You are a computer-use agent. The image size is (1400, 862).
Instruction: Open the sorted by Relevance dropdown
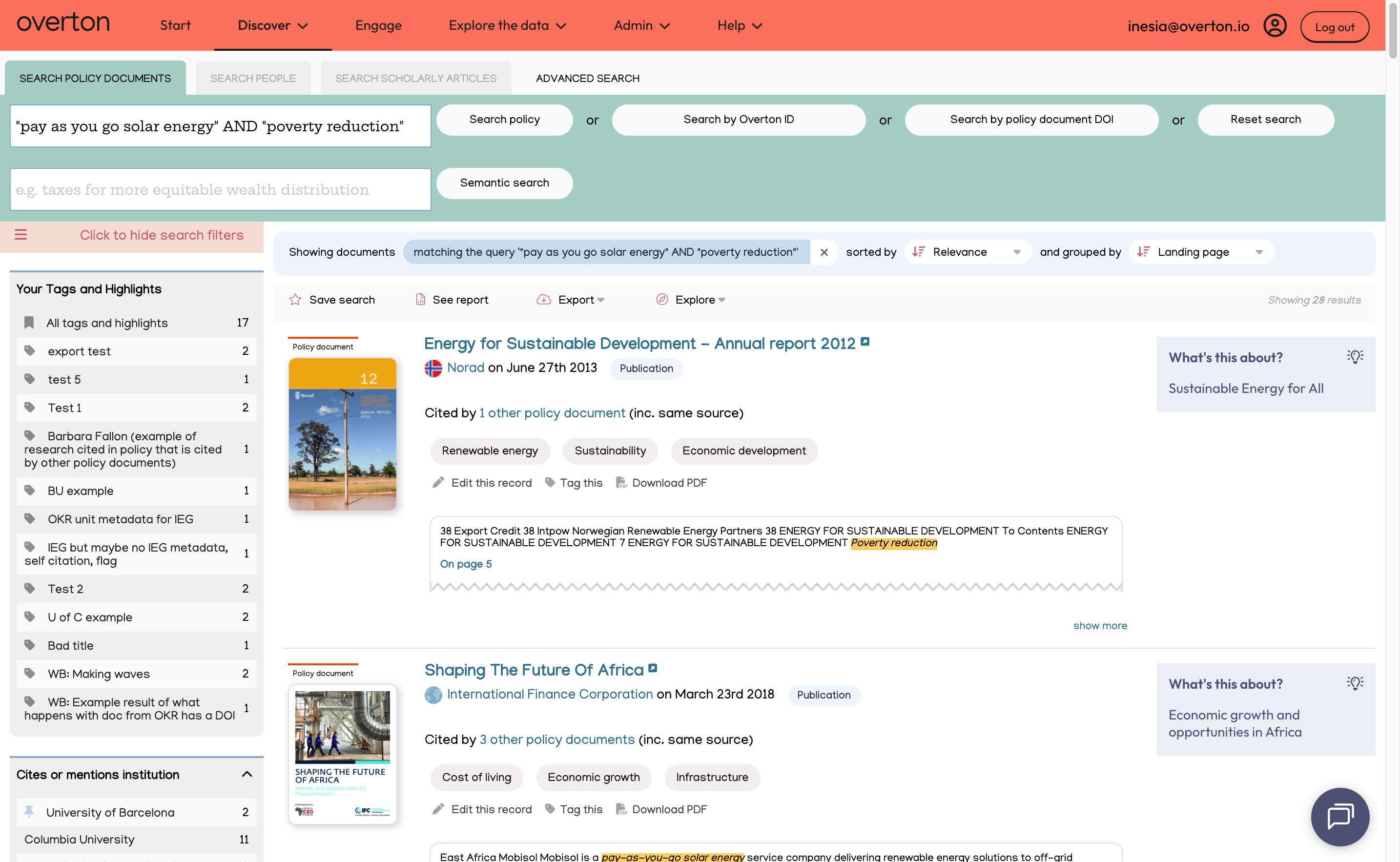968,252
